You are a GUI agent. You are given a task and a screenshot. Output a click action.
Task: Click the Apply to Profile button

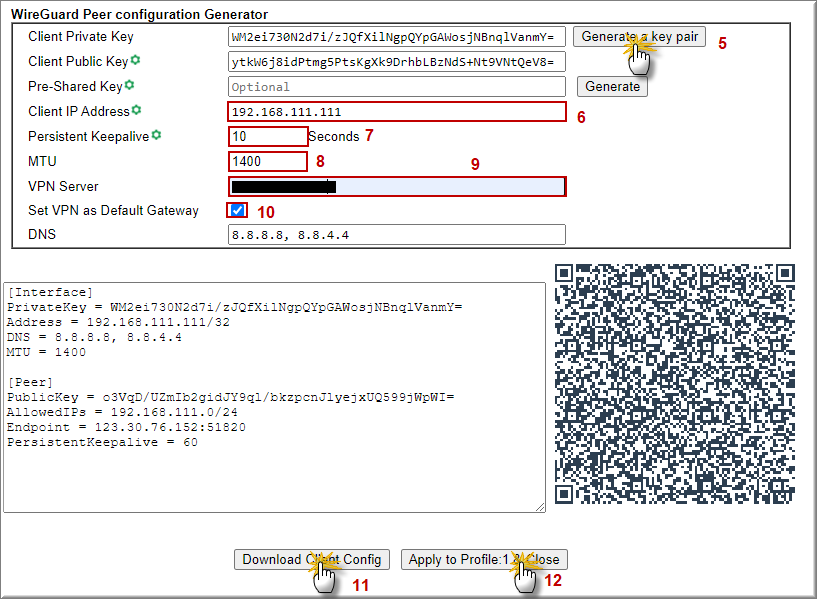coord(484,560)
